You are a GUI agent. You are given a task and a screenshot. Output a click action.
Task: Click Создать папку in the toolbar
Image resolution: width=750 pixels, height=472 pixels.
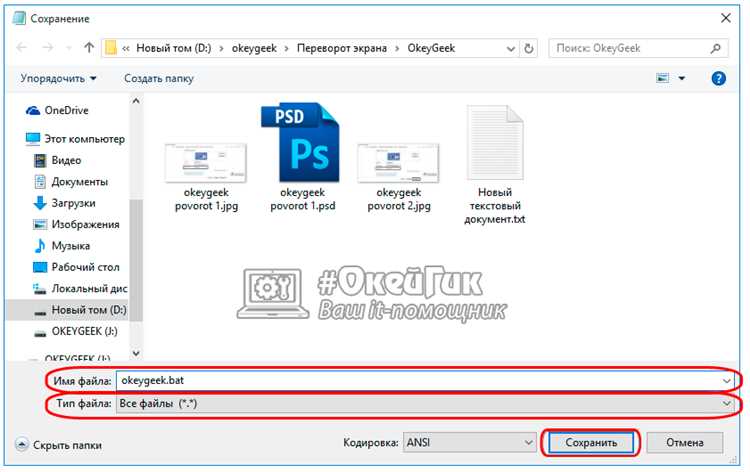(x=159, y=78)
